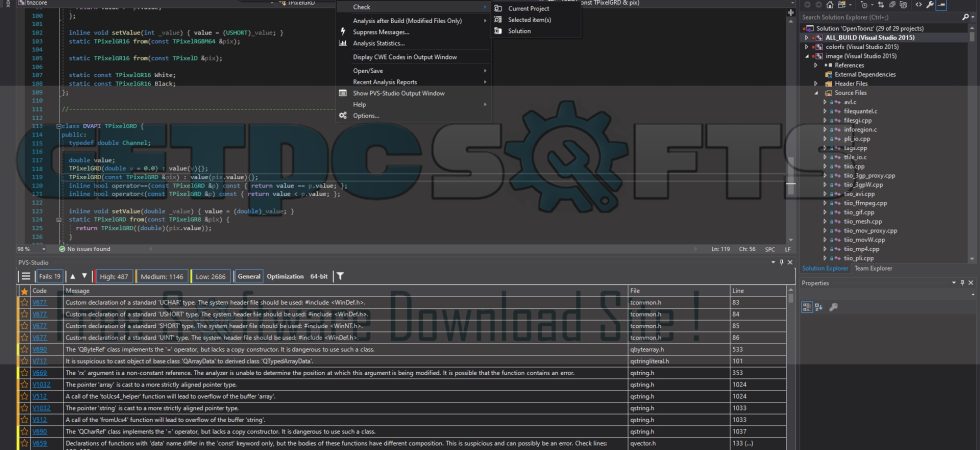This screenshot has width=980, height=450.
Task: Toggle the Fails: 19 filter
Action: pos(49,276)
